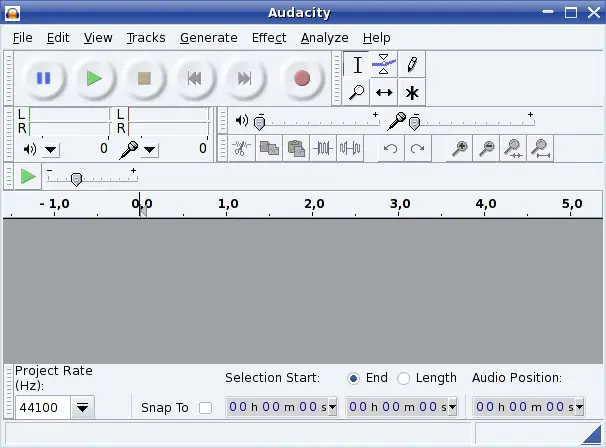This screenshot has height=448, width=606.
Task: Open the Help menu
Action: coord(376,38)
